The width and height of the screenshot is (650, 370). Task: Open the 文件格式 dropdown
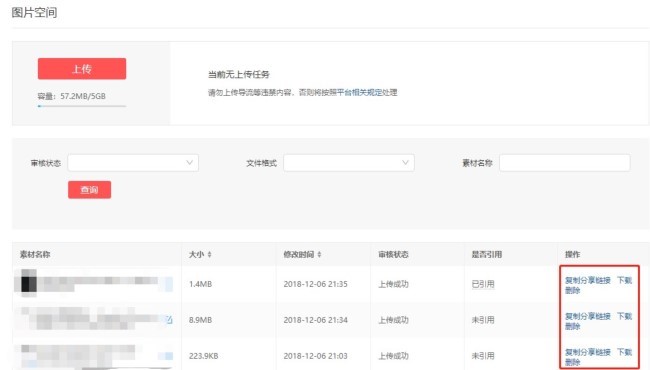349,163
